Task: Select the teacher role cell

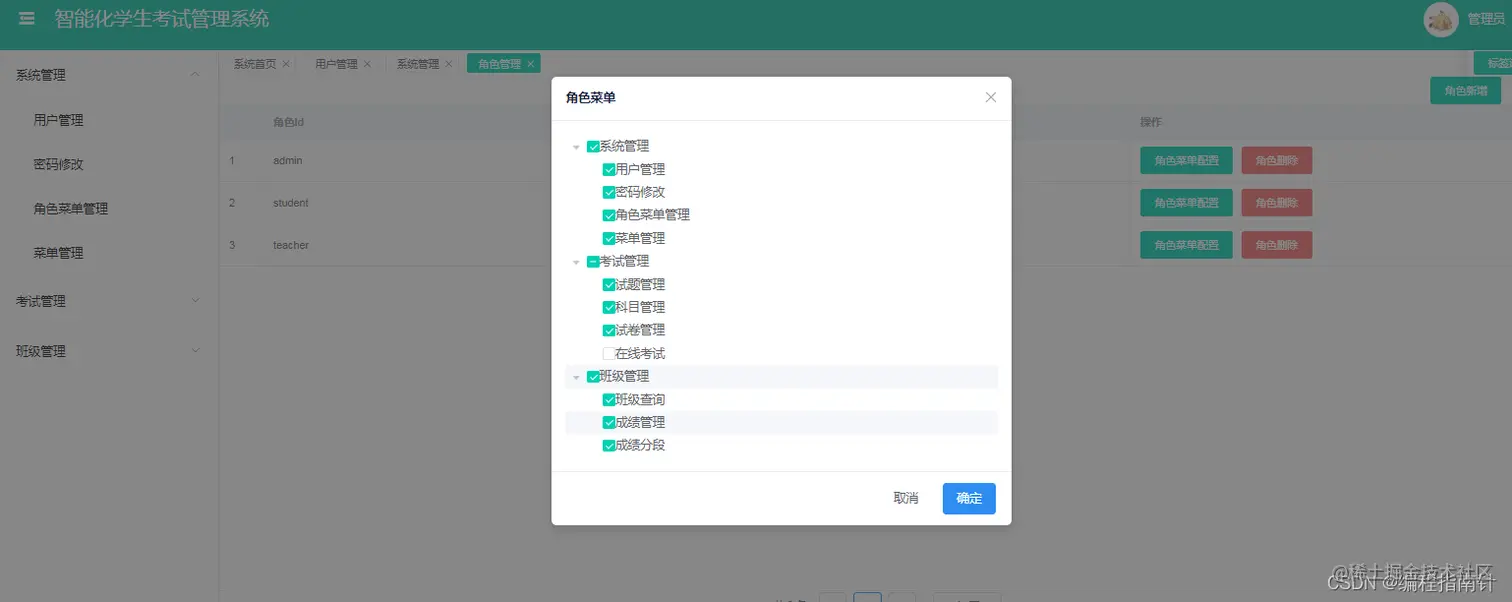Action: point(291,245)
